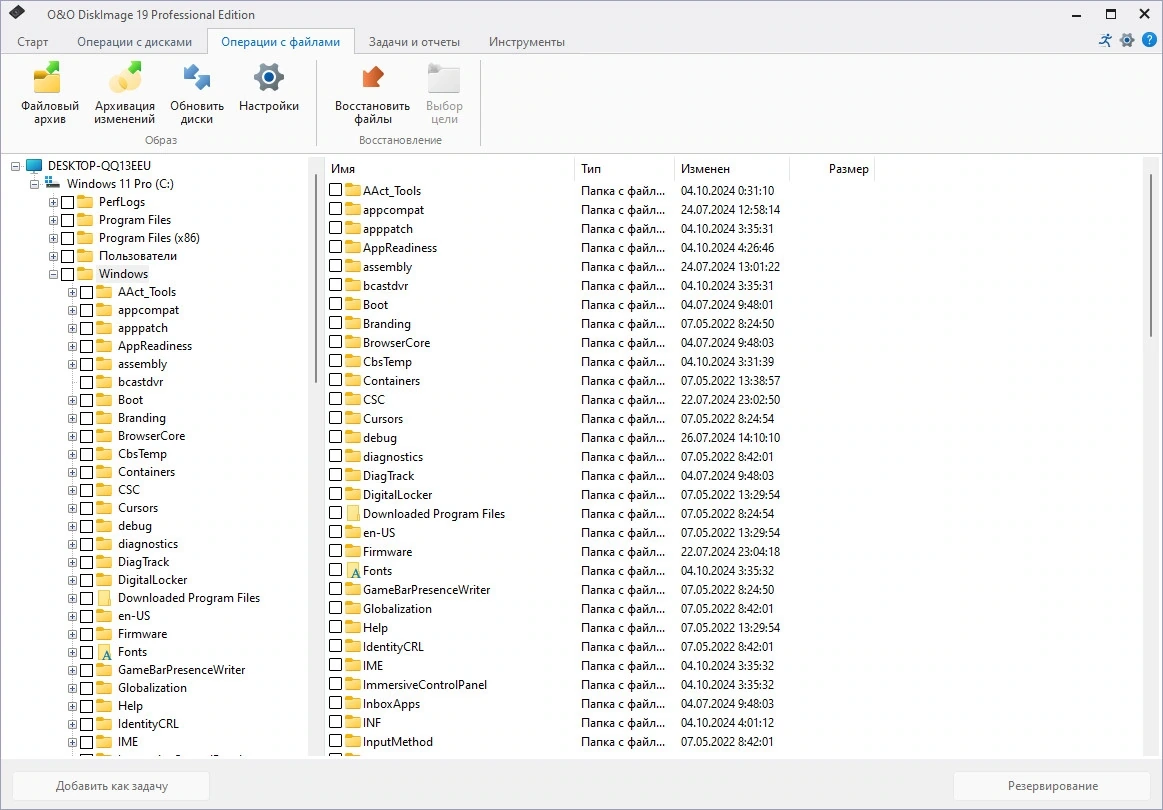Screen dimensions: 1163x810
Task: Click the folder tree vertical scrollbar
Action: [315, 278]
